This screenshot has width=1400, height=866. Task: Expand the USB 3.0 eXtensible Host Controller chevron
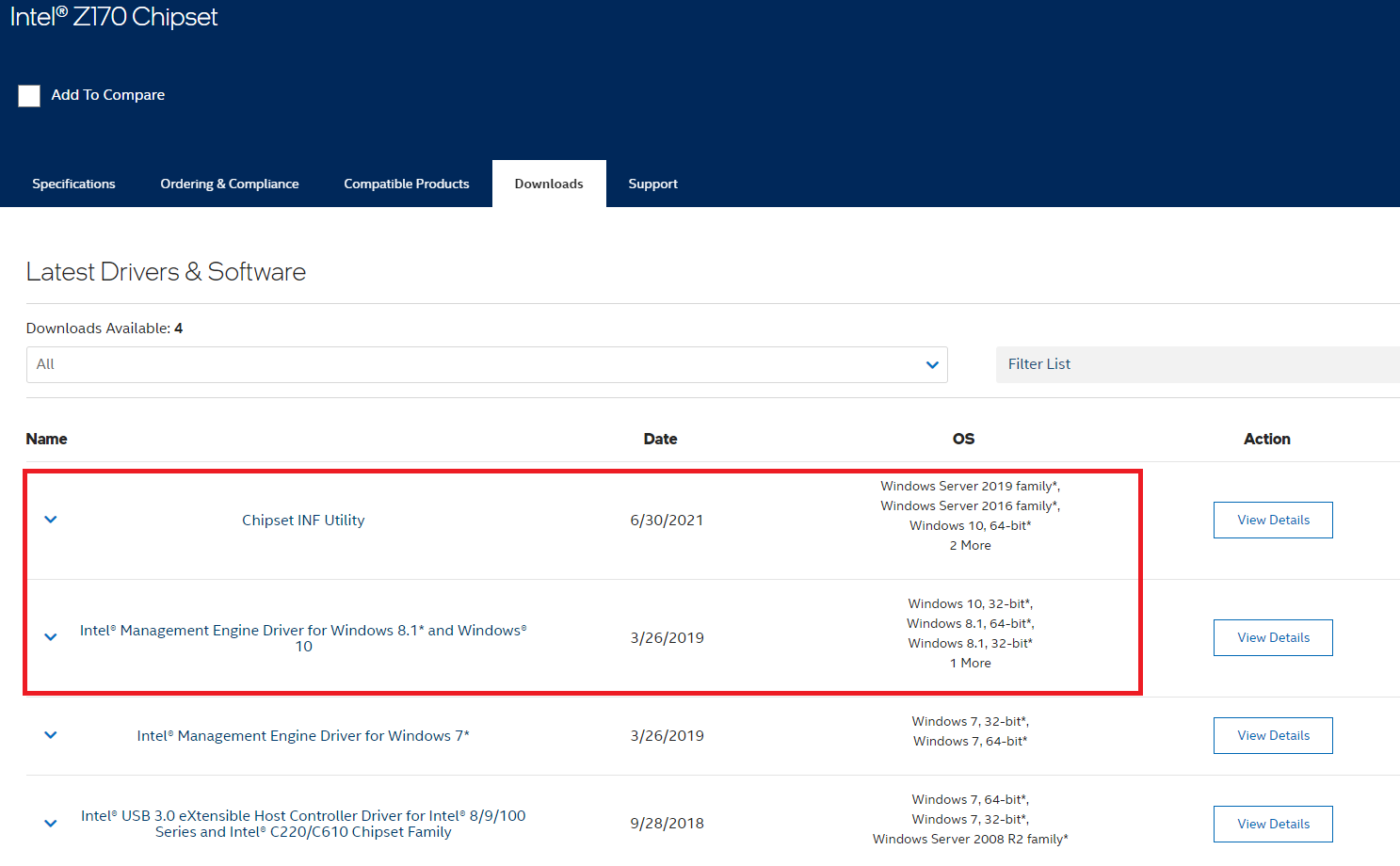click(51, 824)
